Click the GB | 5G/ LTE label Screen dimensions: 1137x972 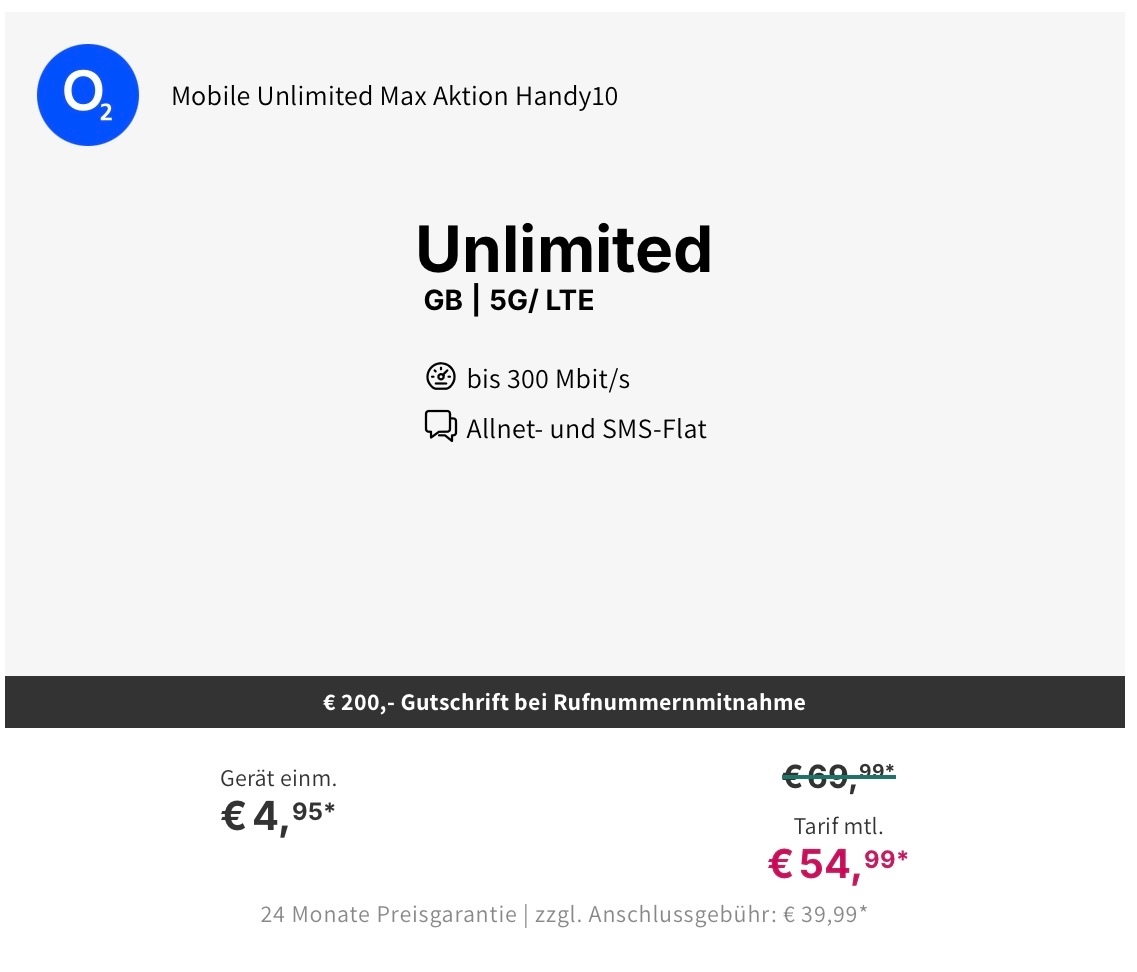click(x=508, y=300)
